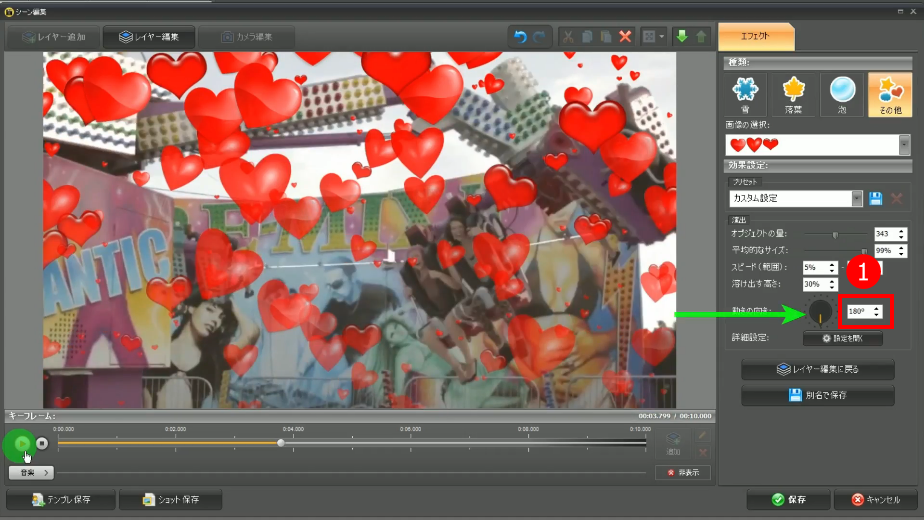This screenshot has height=520, width=924.
Task: Save preset with the blue floppy icon
Action: pyautogui.click(x=875, y=198)
